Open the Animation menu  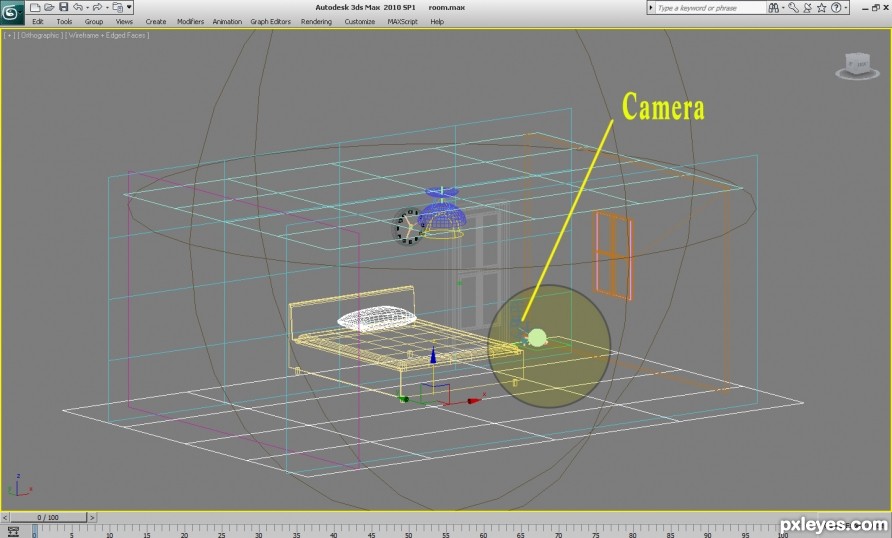coord(227,22)
